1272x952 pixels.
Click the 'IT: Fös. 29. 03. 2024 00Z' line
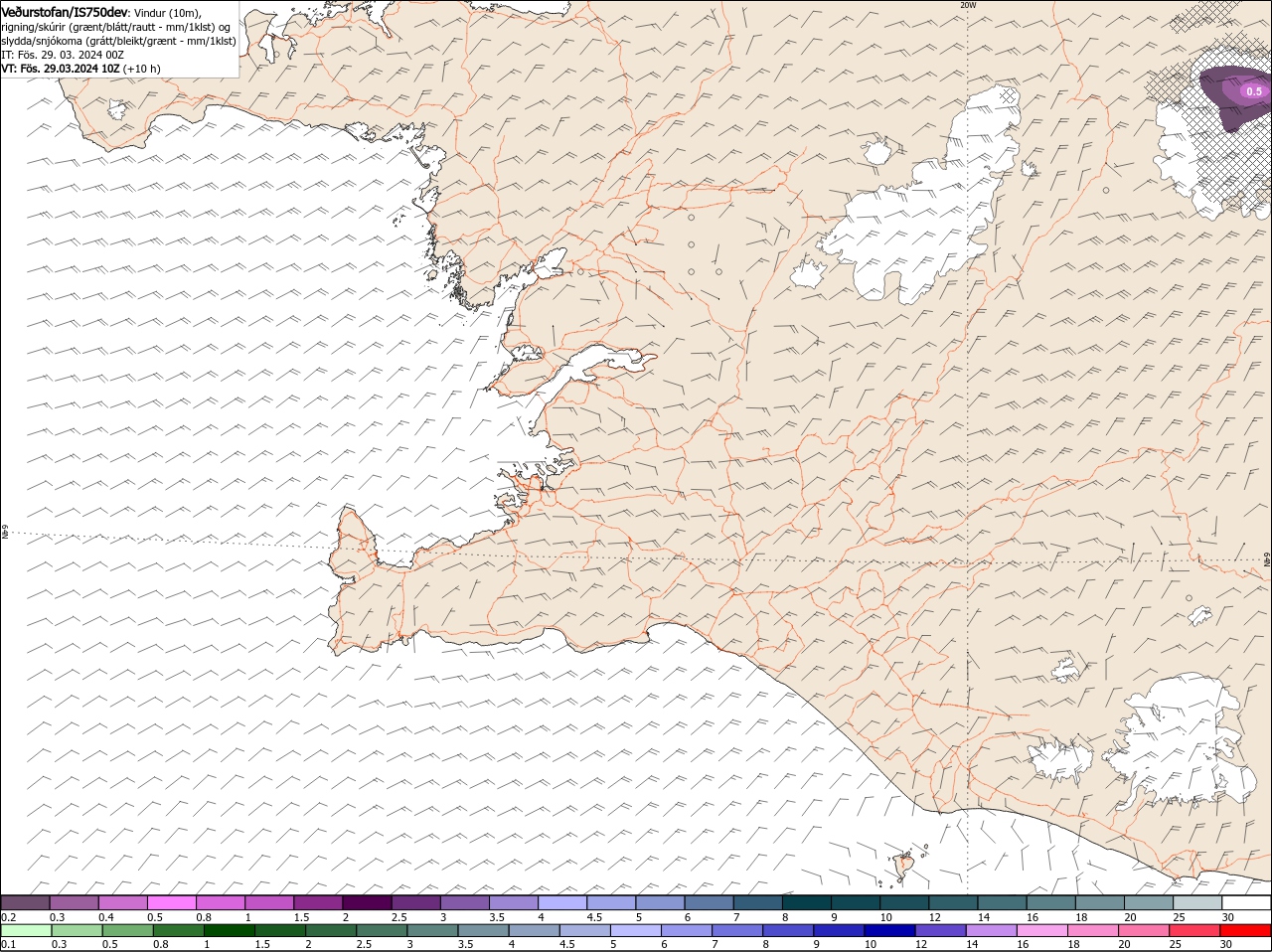point(62,55)
